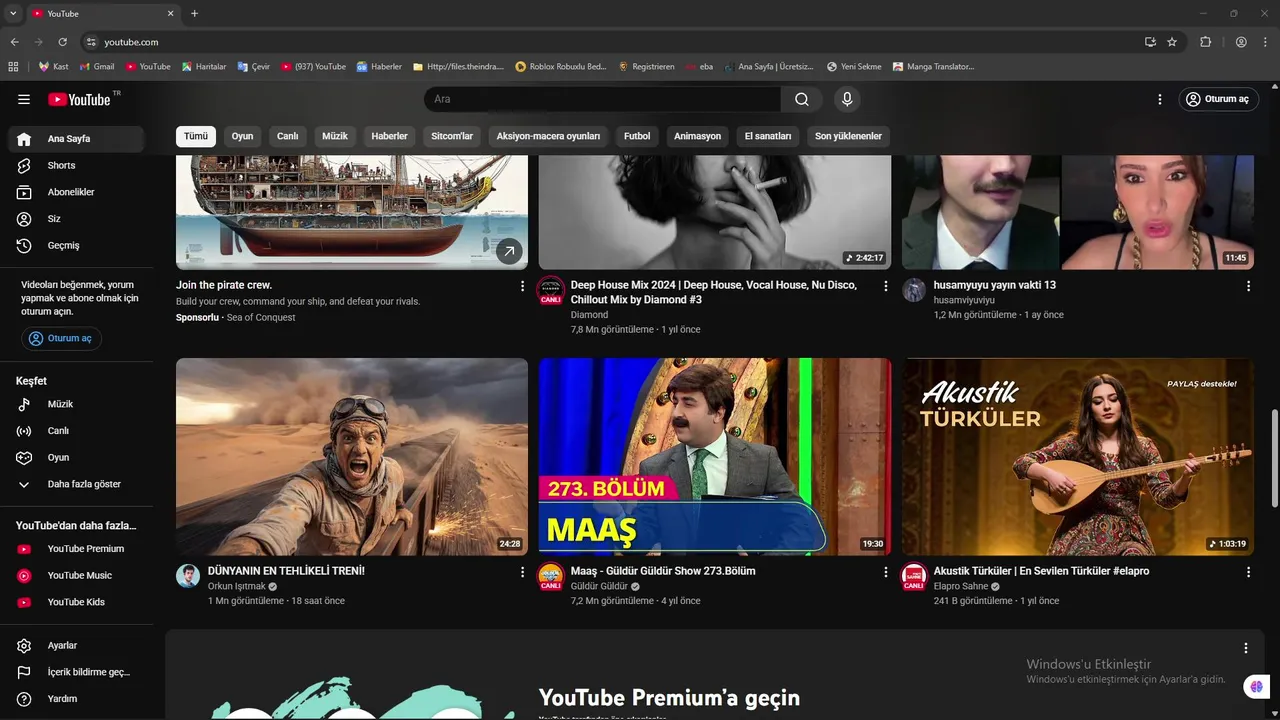Click the YouTube logo
Screen dimensions: 1280x720
pos(80,99)
